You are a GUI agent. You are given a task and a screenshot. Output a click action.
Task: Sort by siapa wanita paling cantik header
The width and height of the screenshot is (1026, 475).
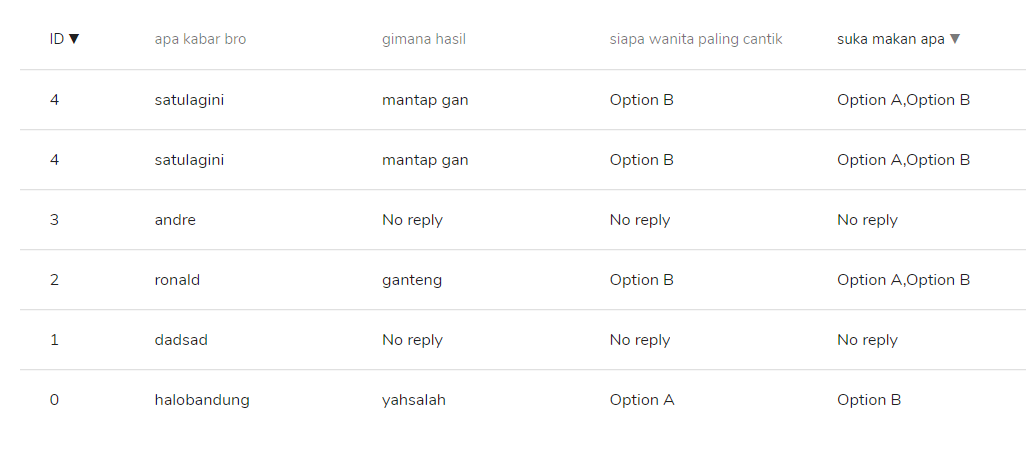point(696,39)
